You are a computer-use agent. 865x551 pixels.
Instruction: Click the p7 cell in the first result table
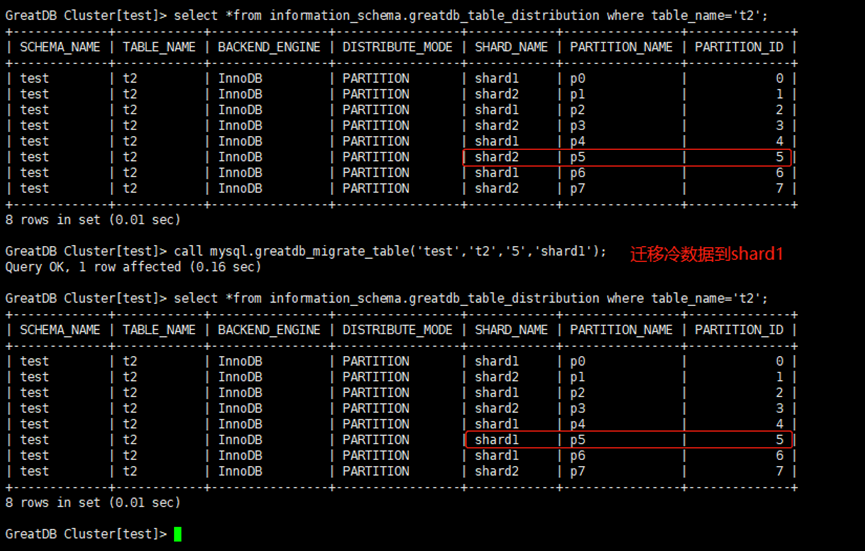(578, 189)
